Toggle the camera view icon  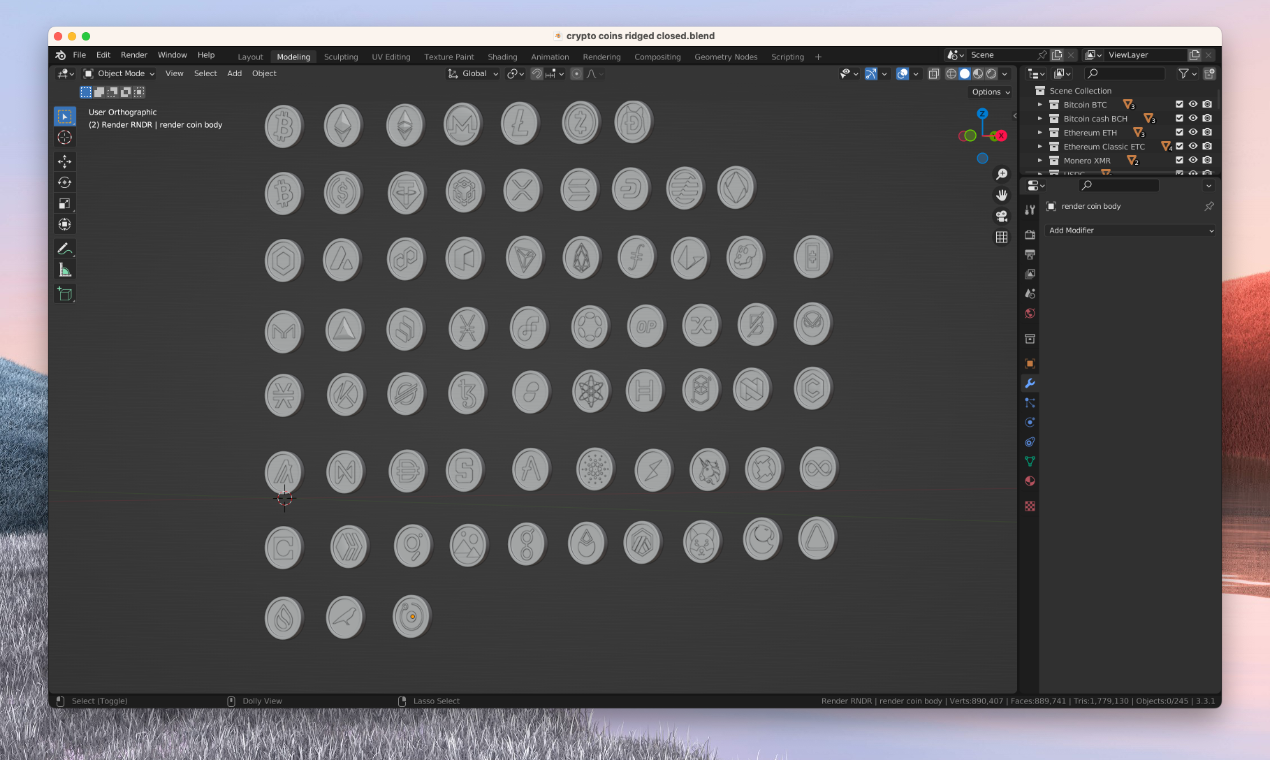tap(1001, 216)
